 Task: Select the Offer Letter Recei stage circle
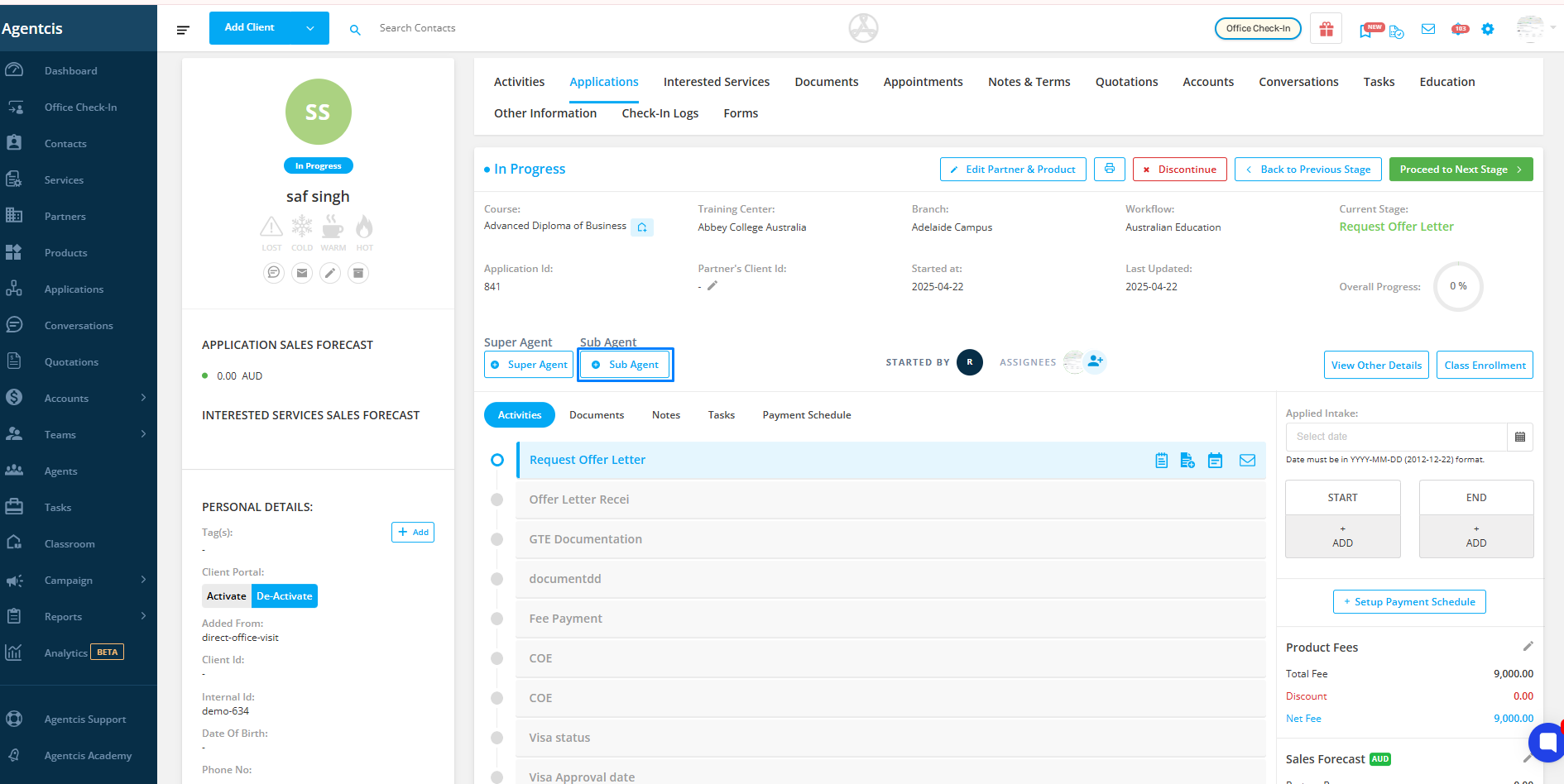coord(497,500)
